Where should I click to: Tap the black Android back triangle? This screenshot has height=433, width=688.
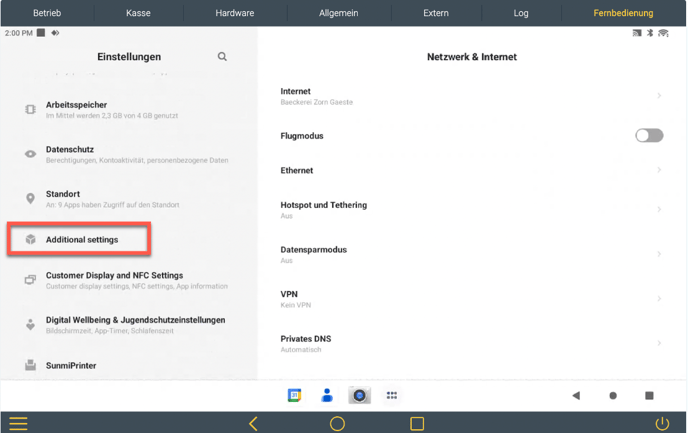click(576, 396)
